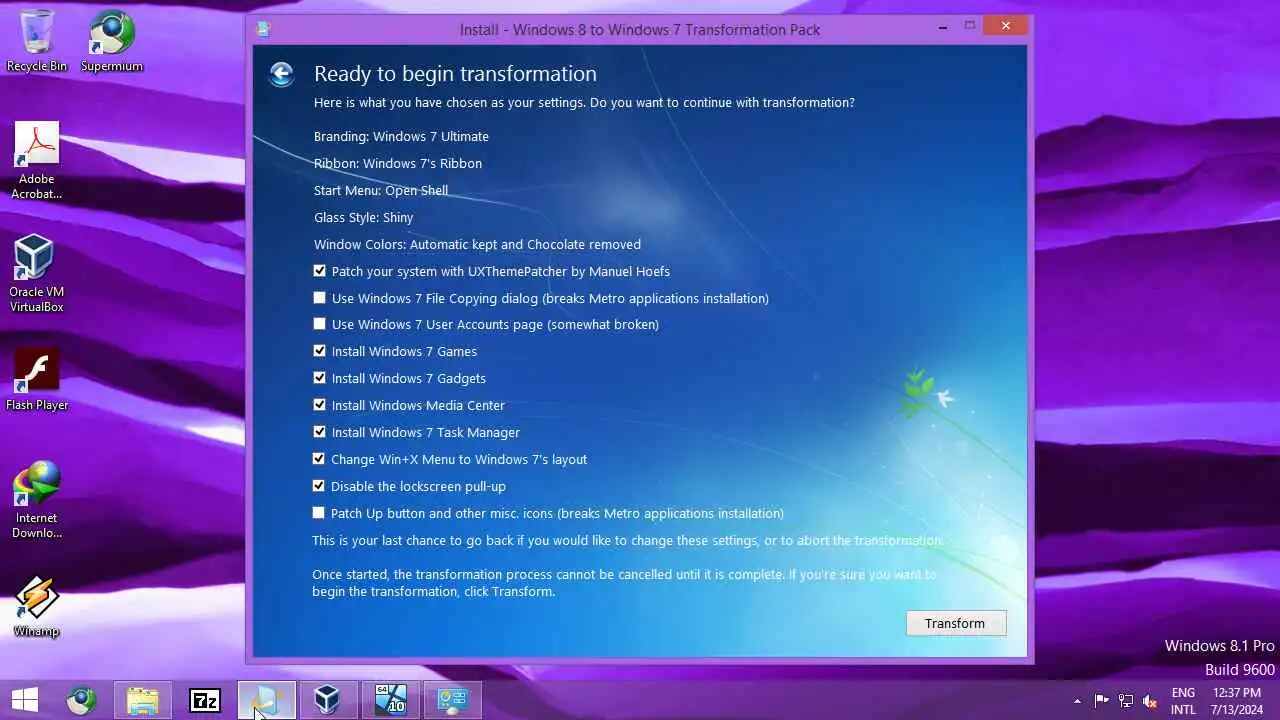Click the Ready to begin transformation heading
Viewport: 1280px width, 720px height.
click(455, 74)
